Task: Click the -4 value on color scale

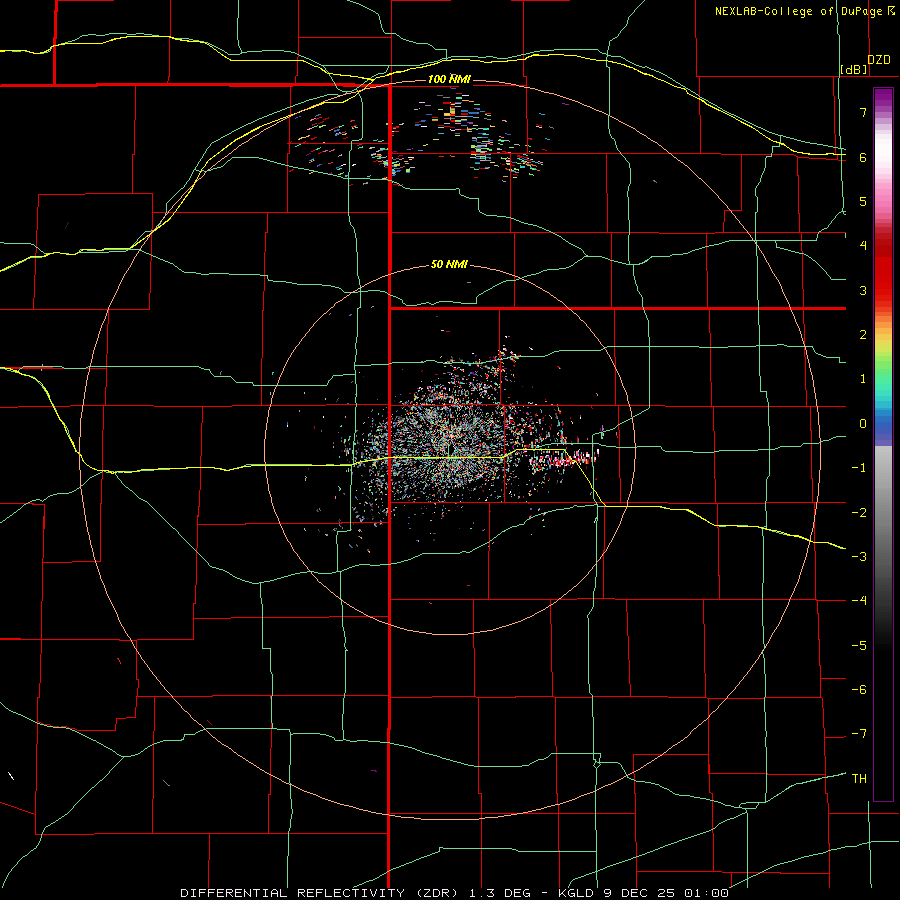Action: pos(859,600)
